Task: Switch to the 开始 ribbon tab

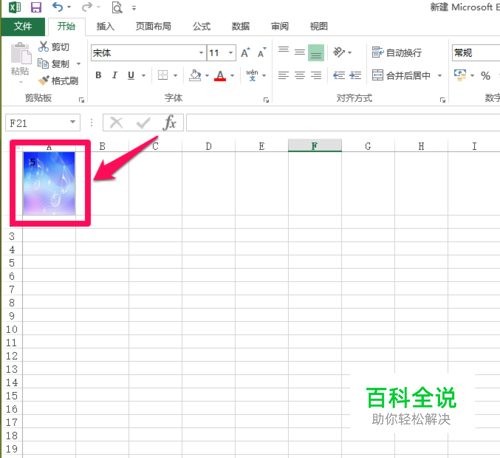Action: [x=66, y=26]
